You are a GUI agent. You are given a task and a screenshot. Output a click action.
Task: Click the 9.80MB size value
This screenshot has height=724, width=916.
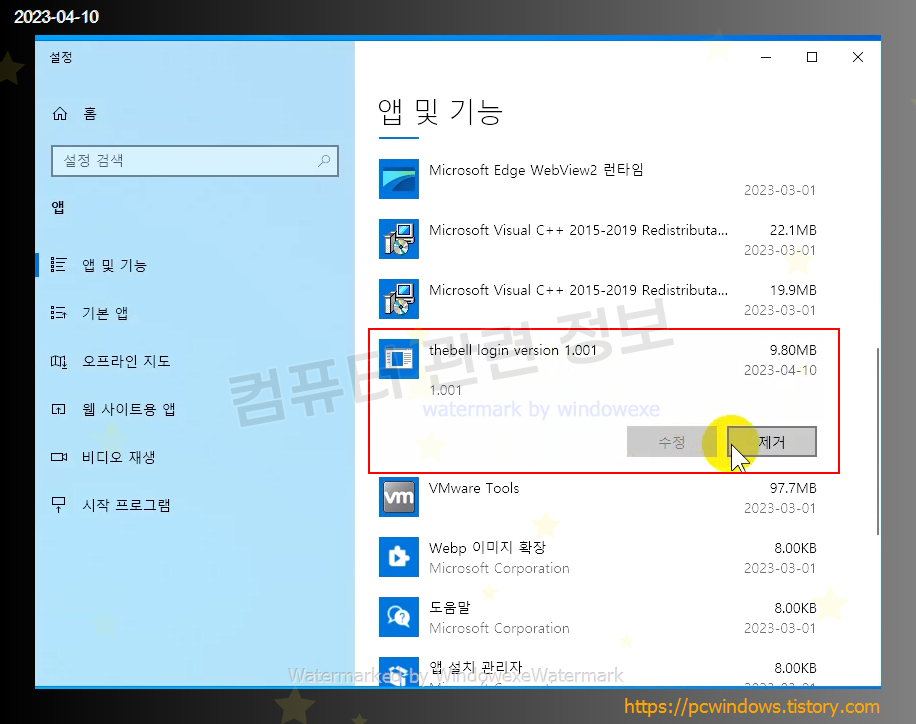(x=793, y=350)
